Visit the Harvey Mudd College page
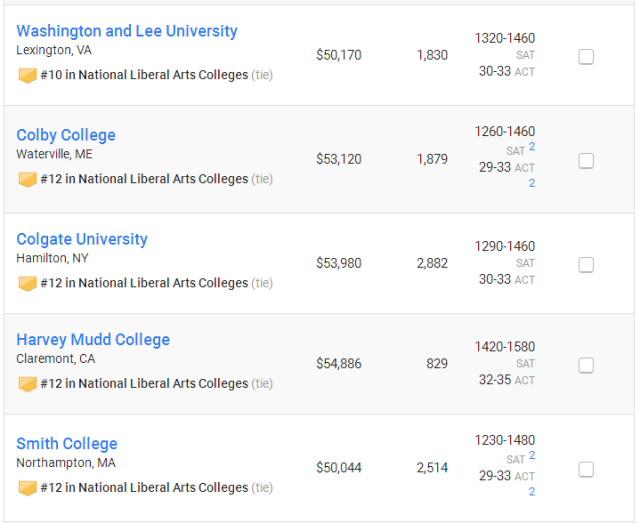Image resolution: width=640 pixels, height=523 pixels. click(93, 340)
